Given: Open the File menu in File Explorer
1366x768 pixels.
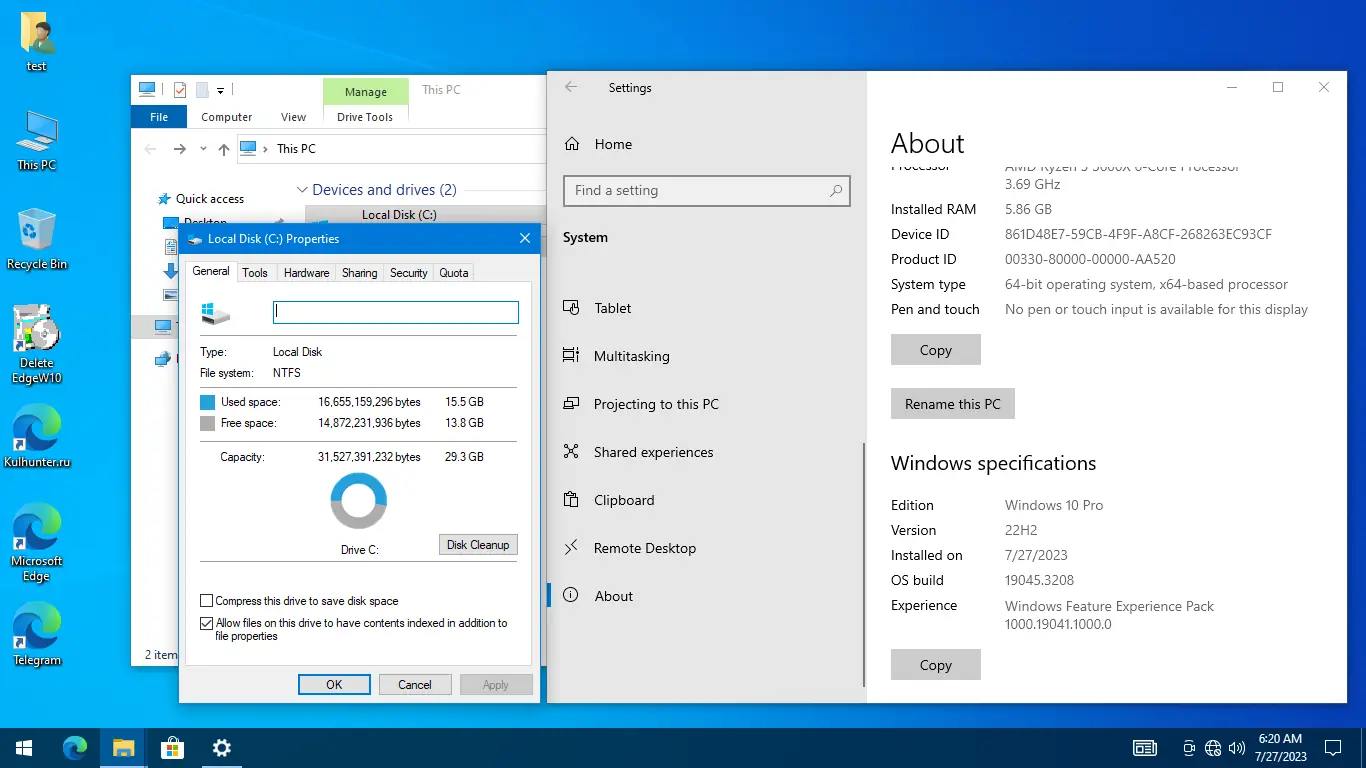Looking at the screenshot, I should coord(159,117).
